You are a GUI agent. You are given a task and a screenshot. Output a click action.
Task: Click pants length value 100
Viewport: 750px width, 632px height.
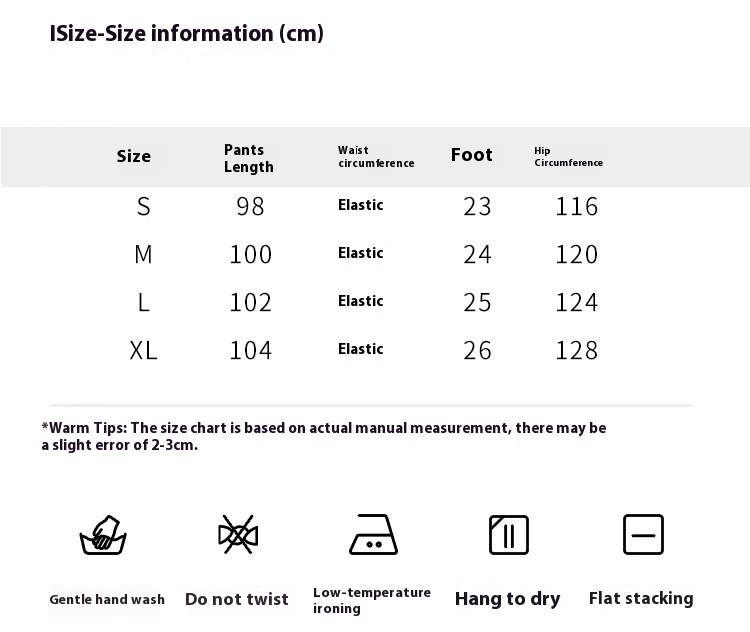(x=251, y=255)
